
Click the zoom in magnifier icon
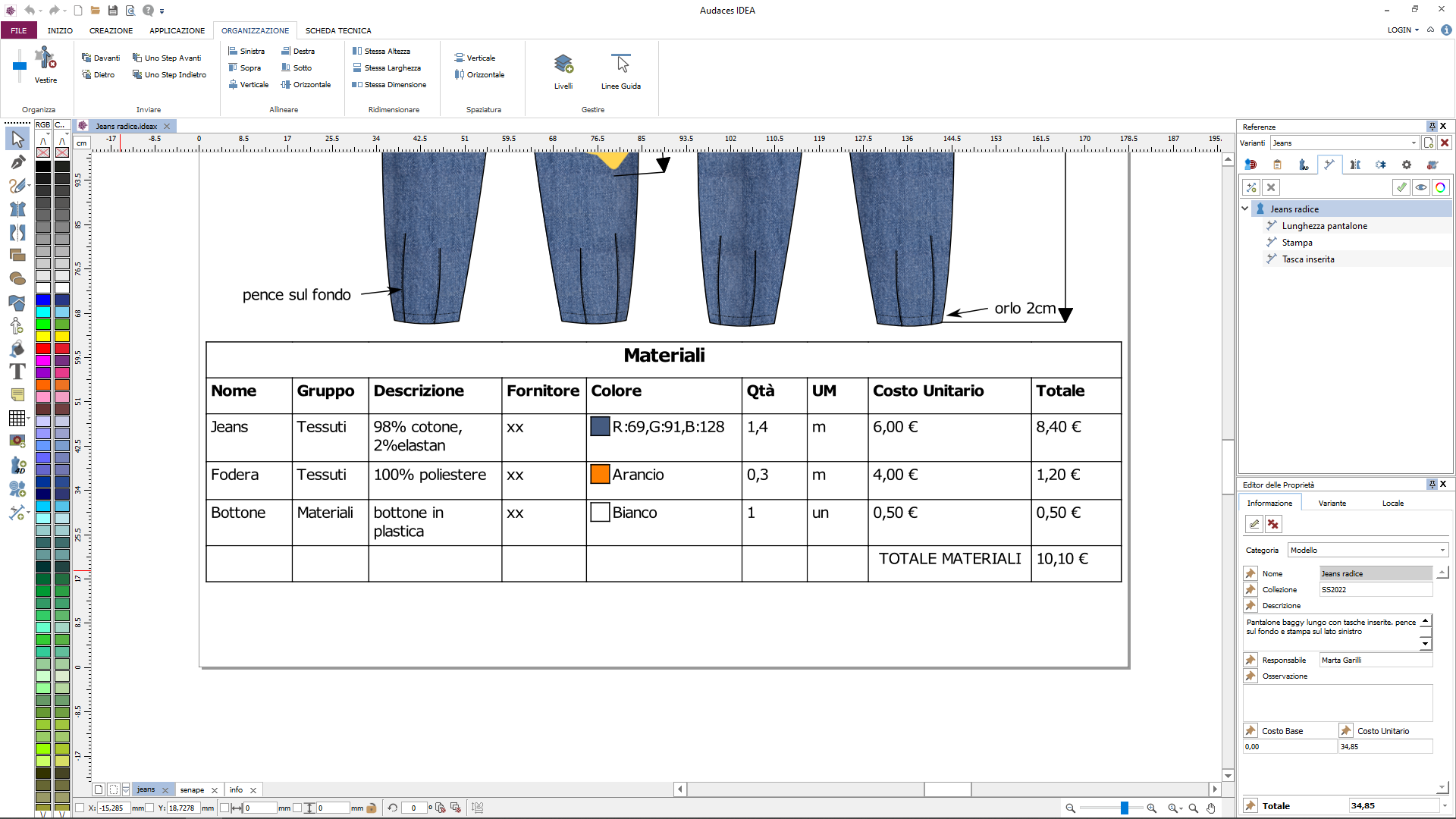point(1152,808)
